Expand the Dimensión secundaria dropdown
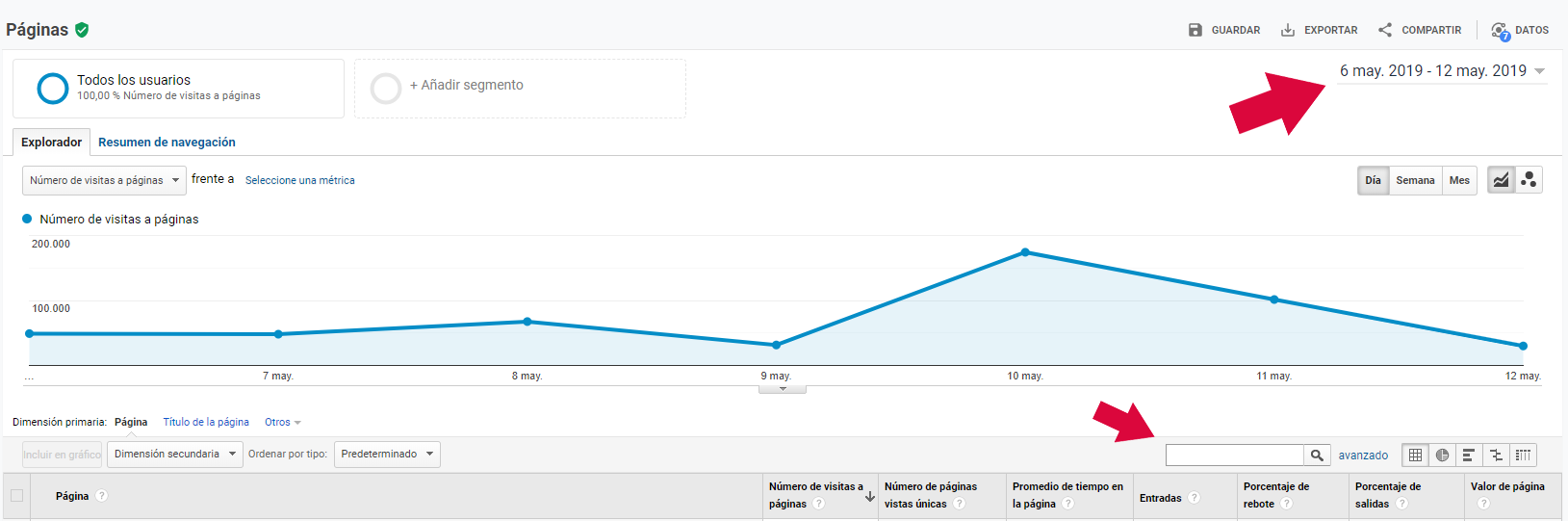 [174, 454]
